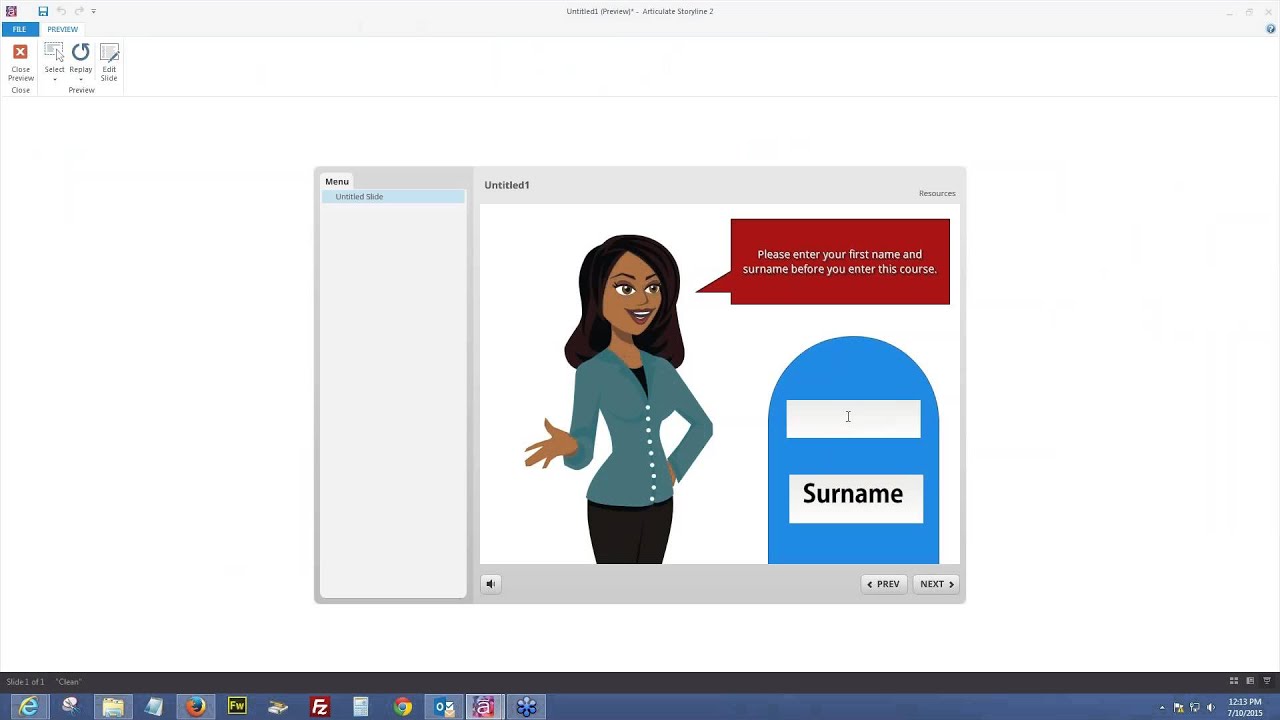Image resolution: width=1280 pixels, height=720 pixels.
Task: Click the PREV navigation button
Action: tap(883, 584)
